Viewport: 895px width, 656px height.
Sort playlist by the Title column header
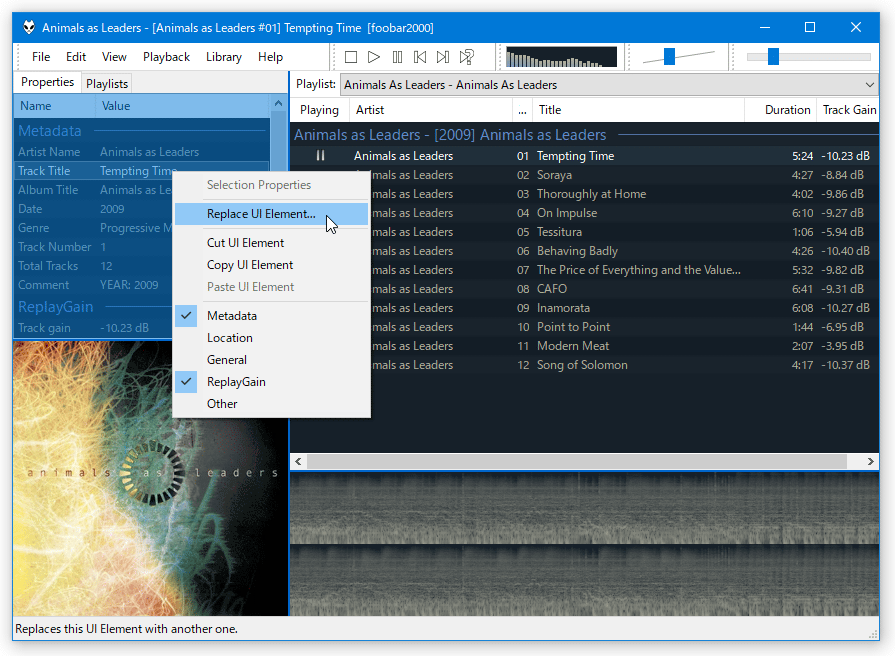[638, 110]
